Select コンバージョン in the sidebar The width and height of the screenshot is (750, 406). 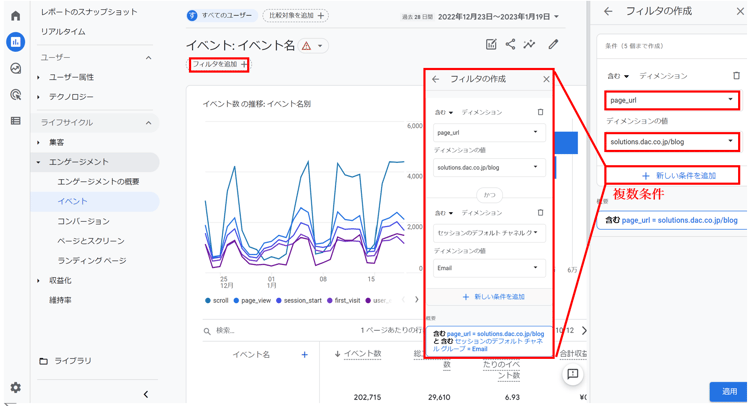(x=83, y=221)
